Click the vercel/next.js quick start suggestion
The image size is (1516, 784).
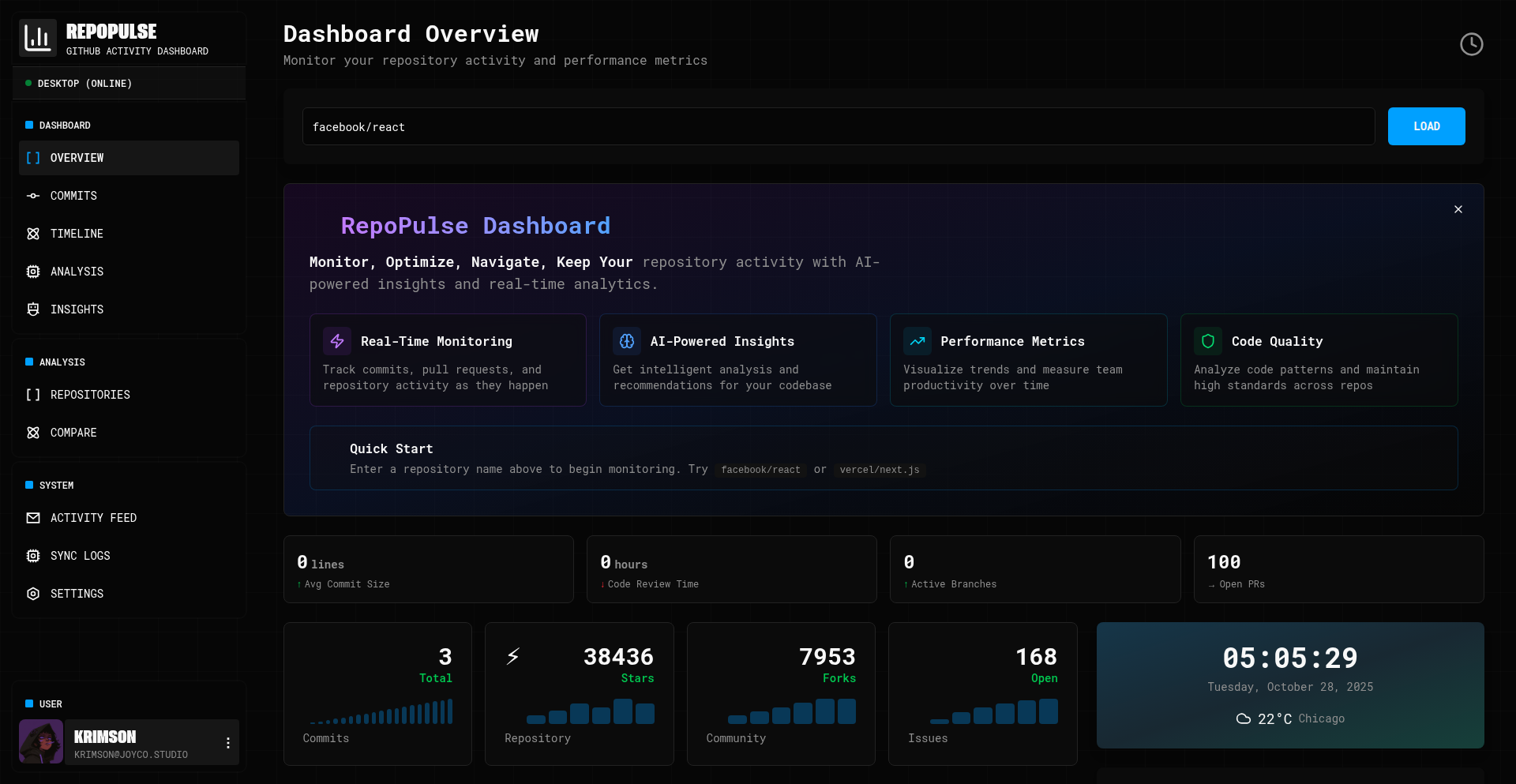[879, 470]
